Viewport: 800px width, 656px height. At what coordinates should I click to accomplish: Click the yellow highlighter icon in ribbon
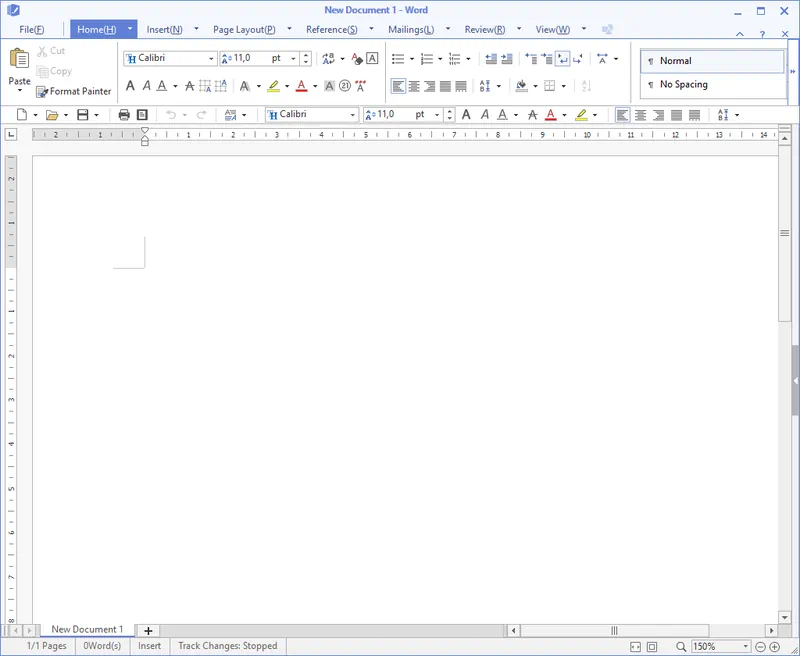point(273,87)
